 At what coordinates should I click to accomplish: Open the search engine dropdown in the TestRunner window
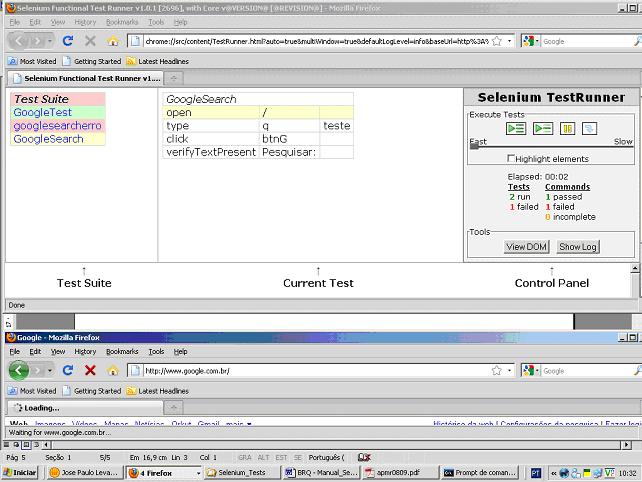click(531, 41)
